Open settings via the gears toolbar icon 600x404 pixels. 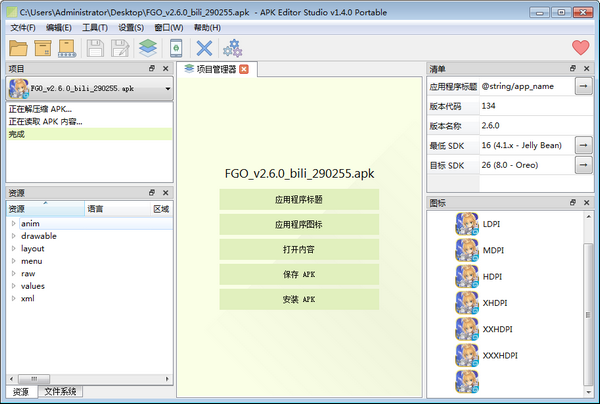(x=232, y=48)
